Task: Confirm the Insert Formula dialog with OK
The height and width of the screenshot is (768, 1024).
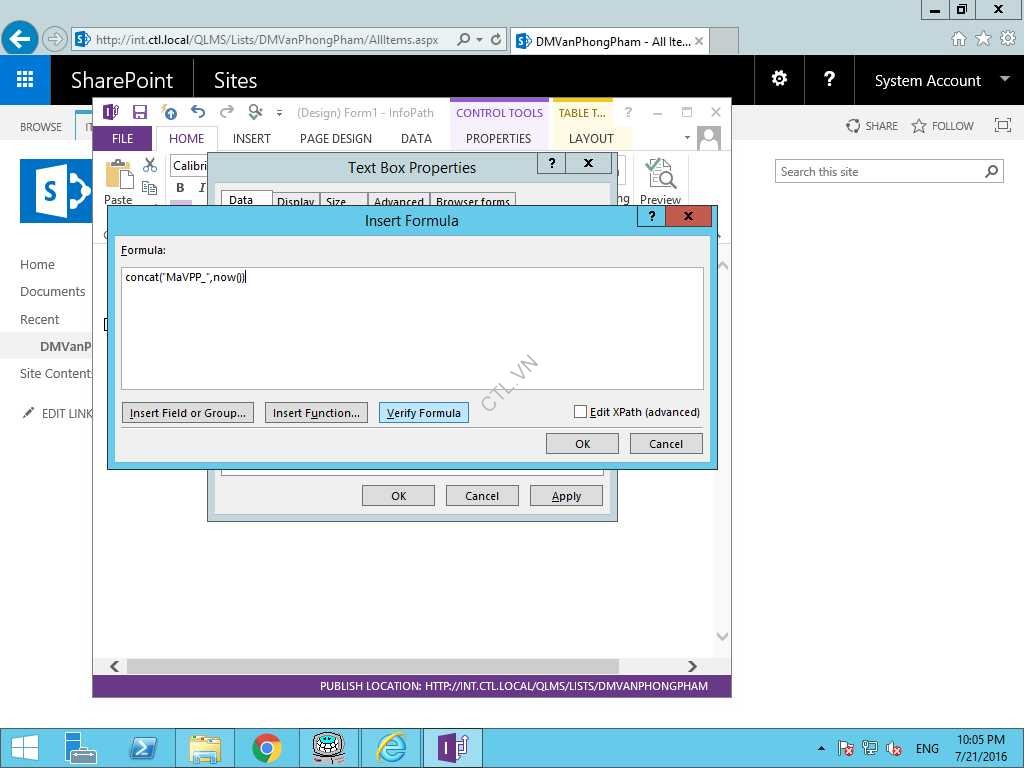Action: pos(582,444)
